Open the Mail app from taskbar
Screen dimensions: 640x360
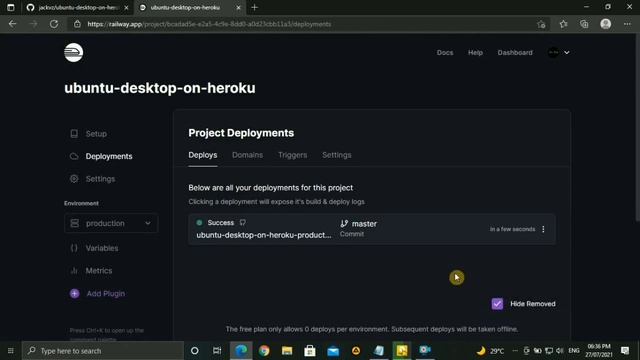click(333, 351)
